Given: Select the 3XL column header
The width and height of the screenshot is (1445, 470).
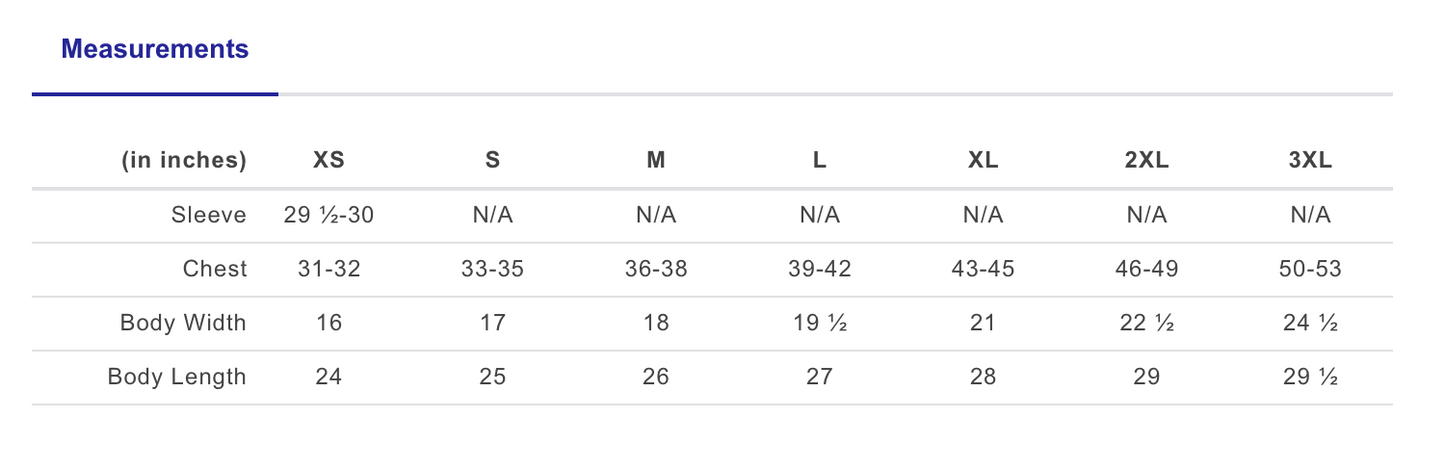Looking at the screenshot, I should [x=1310, y=160].
